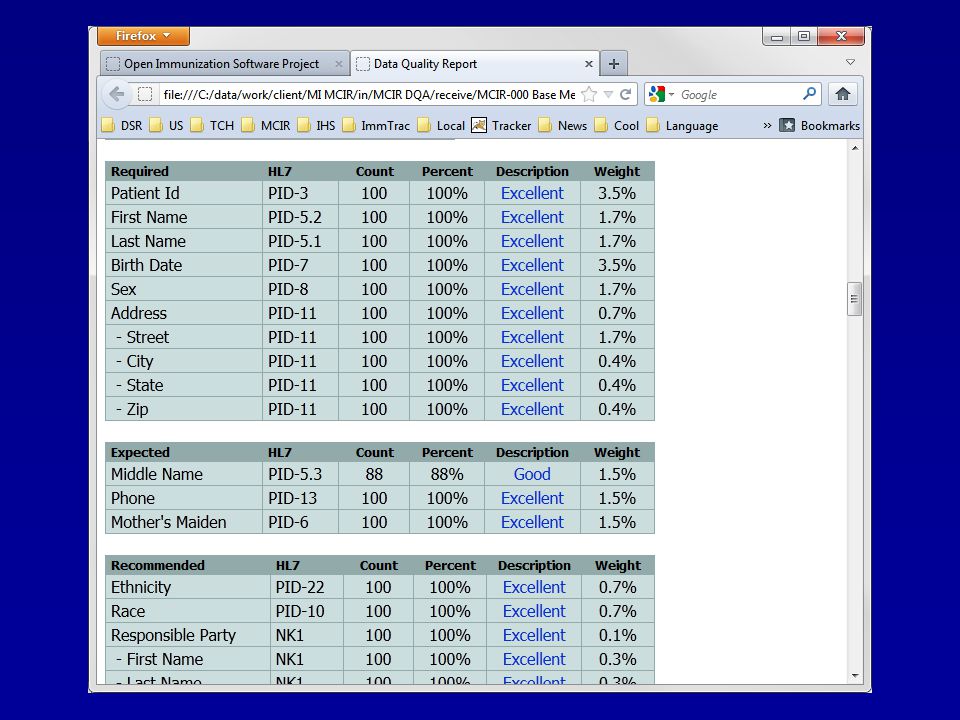Click the 'Required' table header

tap(140, 171)
